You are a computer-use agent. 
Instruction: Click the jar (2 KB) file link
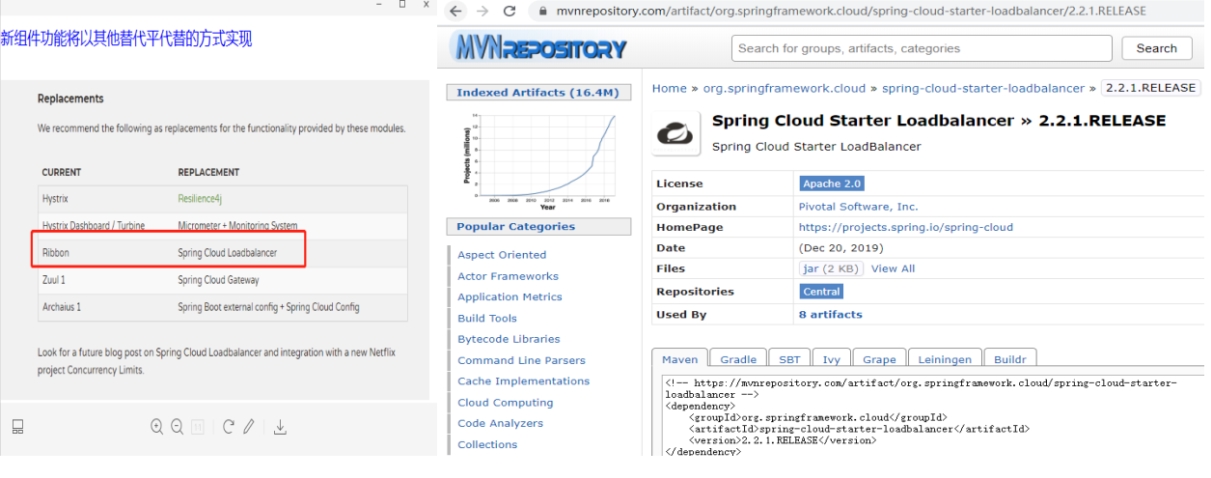(829, 268)
